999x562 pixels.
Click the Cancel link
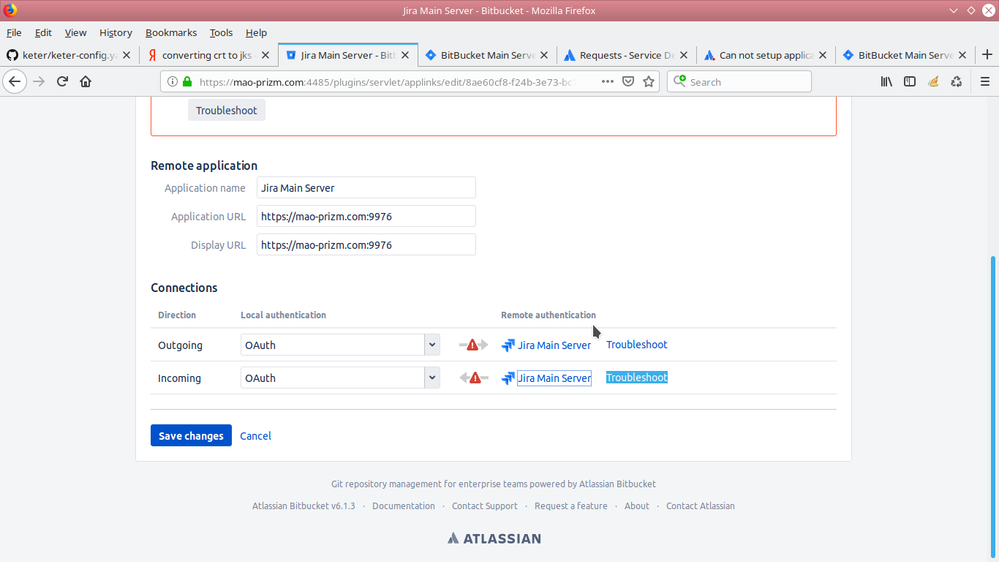(255, 436)
